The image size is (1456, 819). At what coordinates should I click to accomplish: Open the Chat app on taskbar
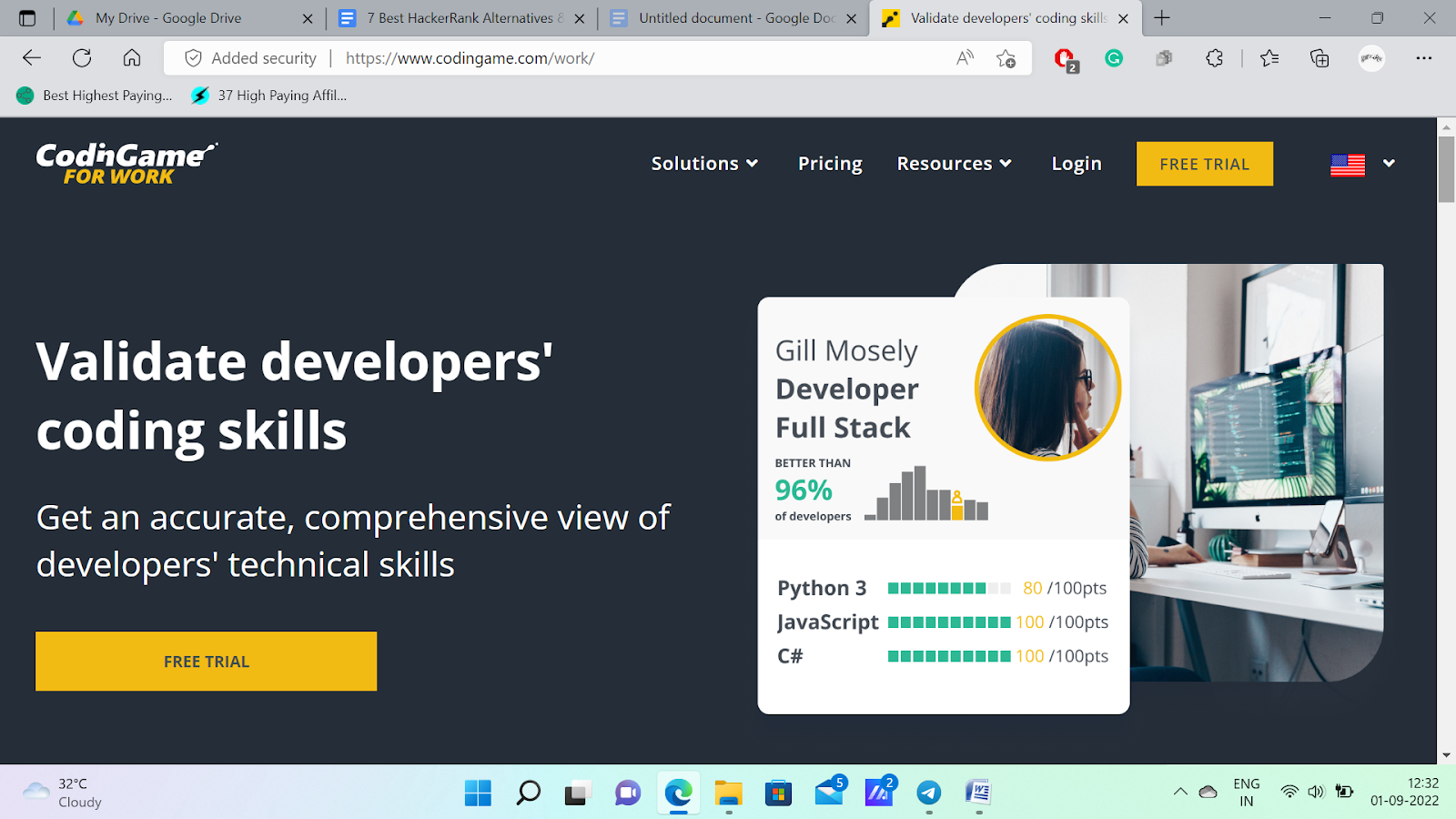point(628,793)
